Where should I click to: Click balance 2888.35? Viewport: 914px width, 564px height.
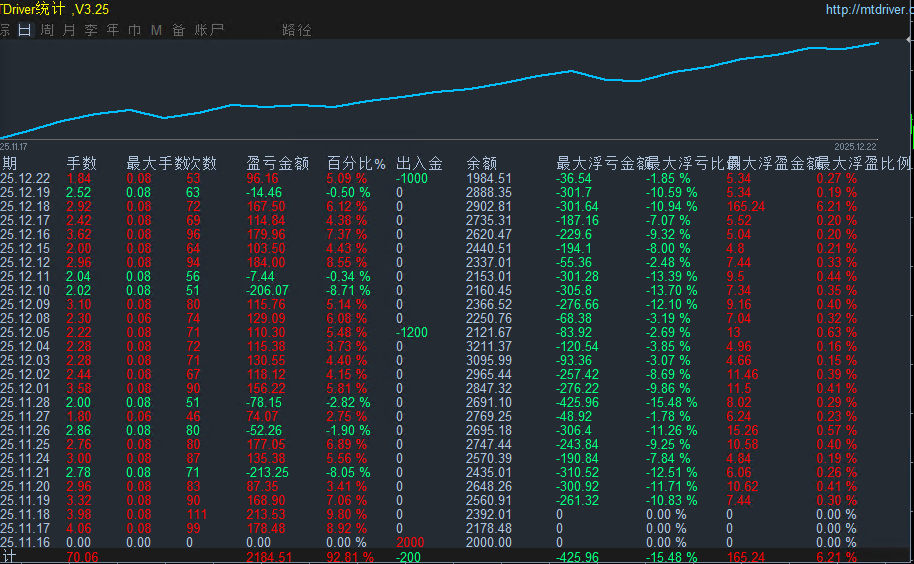click(488, 192)
